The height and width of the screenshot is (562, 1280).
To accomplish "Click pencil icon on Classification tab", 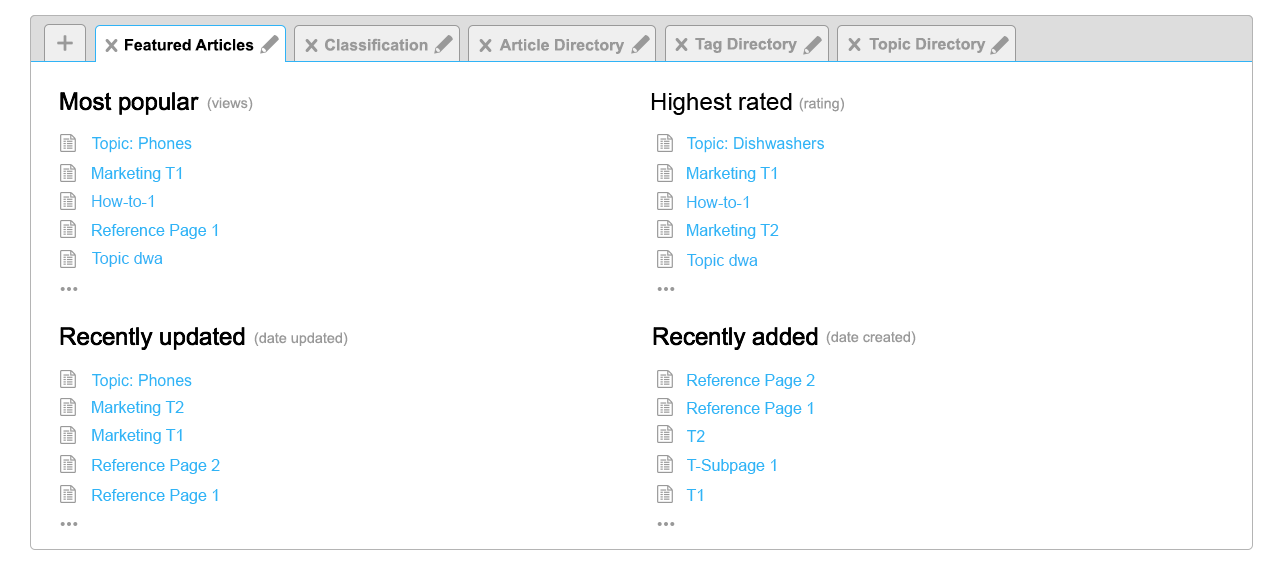I will pos(444,45).
